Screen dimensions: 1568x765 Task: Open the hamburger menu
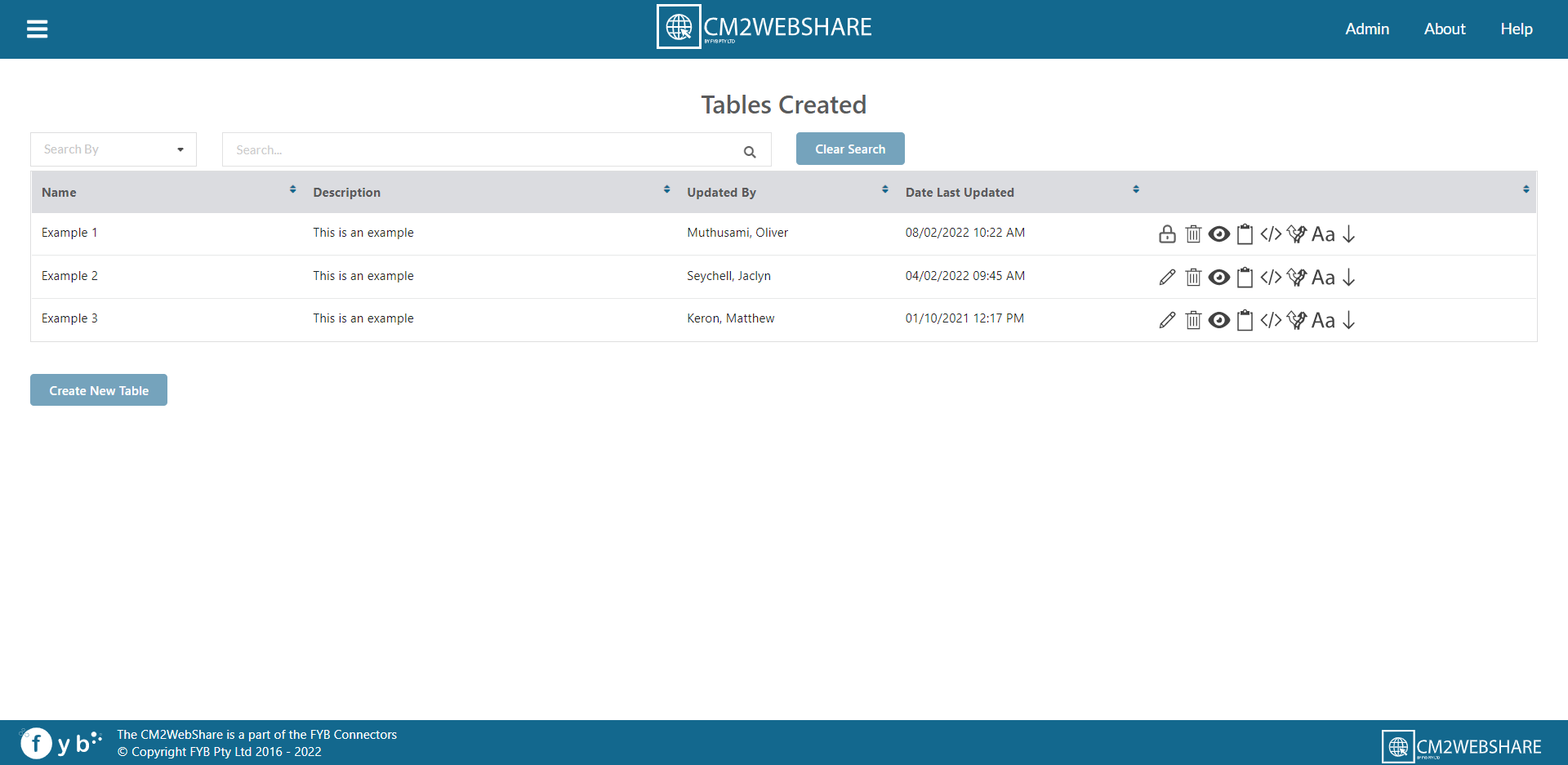[x=37, y=29]
